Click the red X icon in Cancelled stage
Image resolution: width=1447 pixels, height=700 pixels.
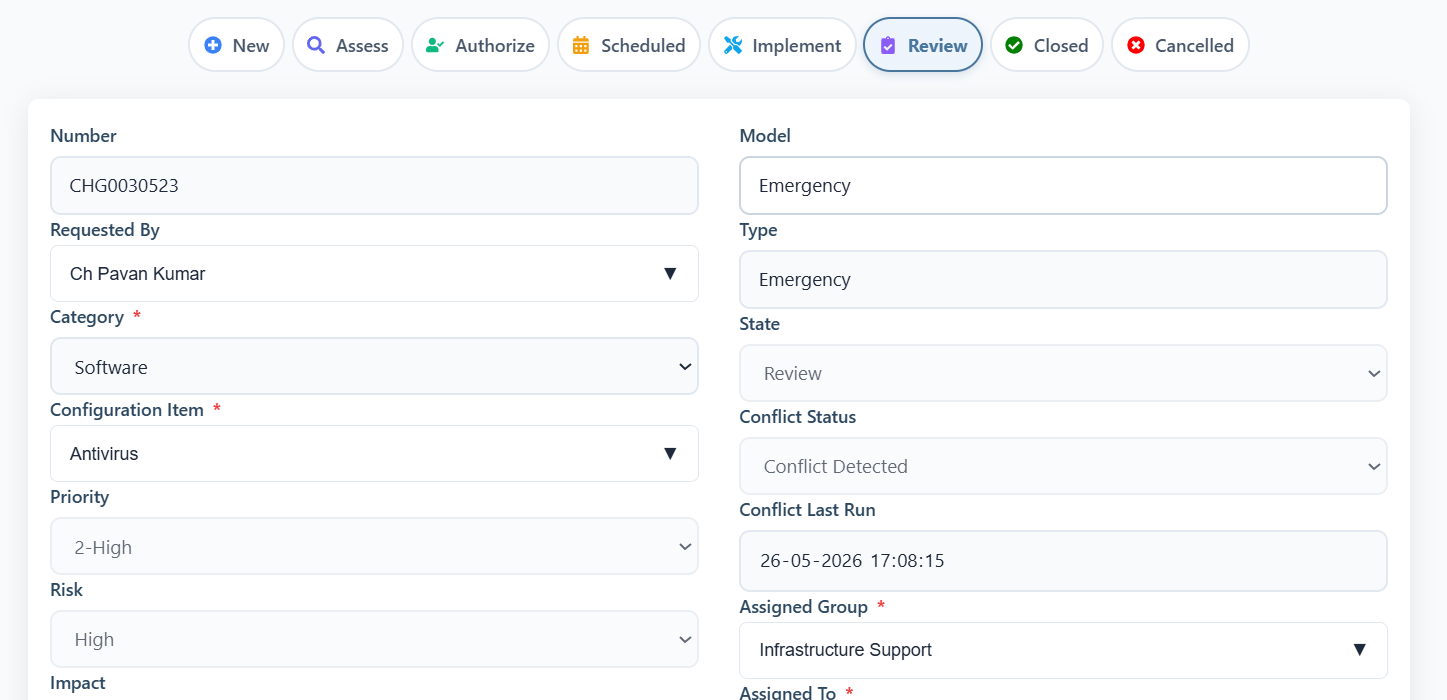point(1136,45)
